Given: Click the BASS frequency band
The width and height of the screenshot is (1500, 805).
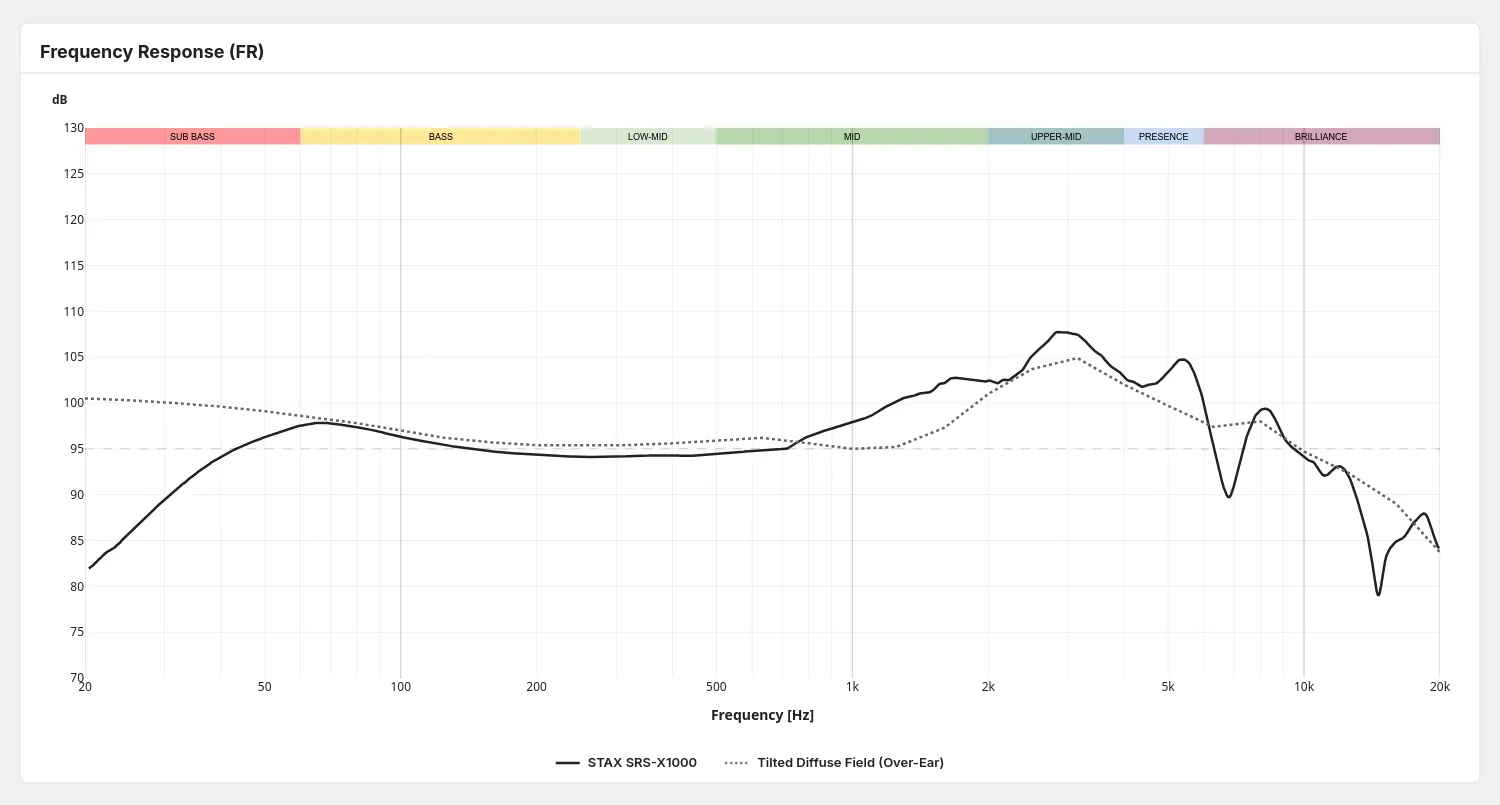Looking at the screenshot, I should click(440, 136).
